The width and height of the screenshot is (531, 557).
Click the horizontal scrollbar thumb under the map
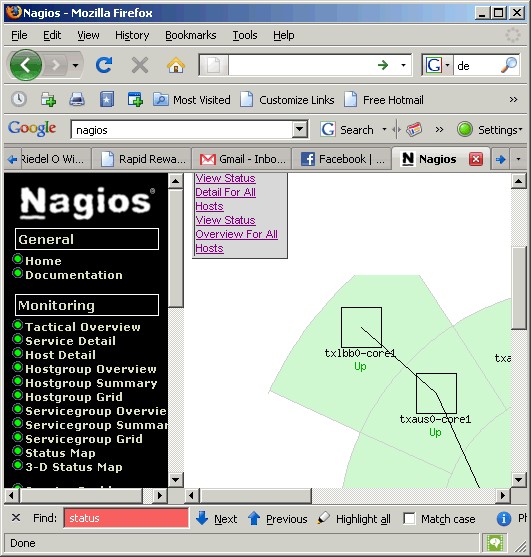(256, 495)
